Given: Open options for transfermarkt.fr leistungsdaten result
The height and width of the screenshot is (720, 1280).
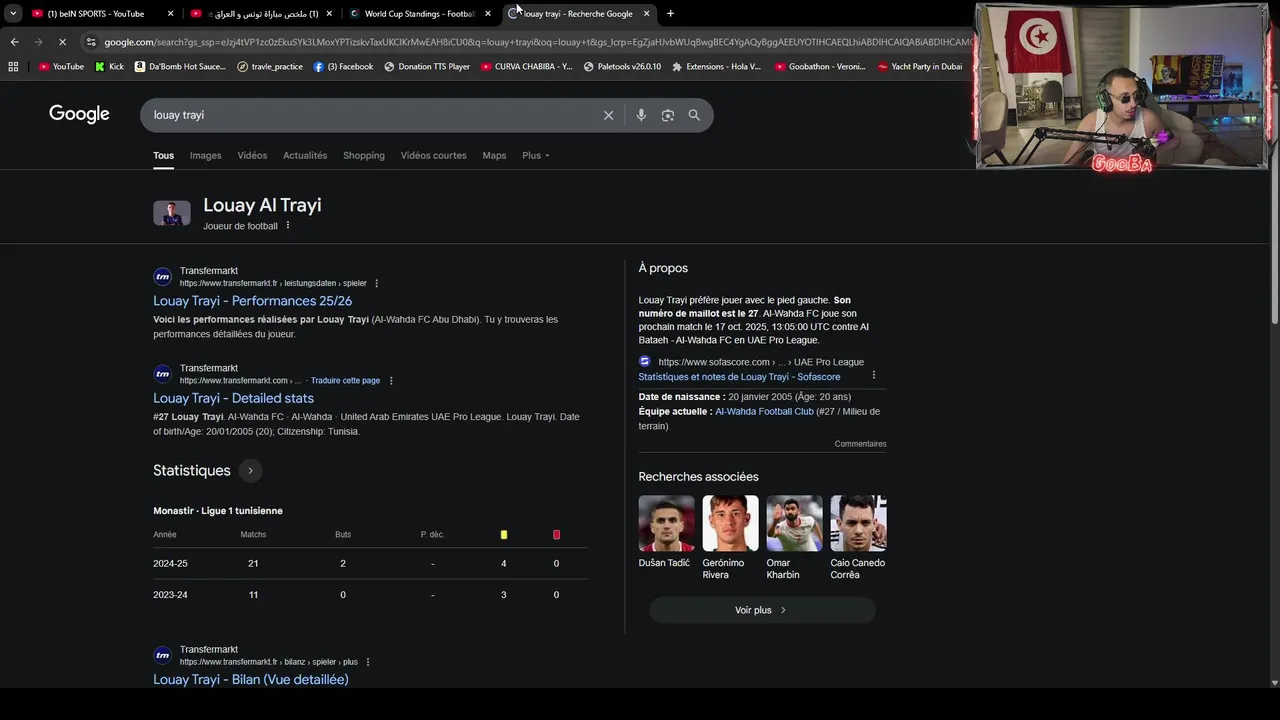Looking at the screenshot, I should pos(376,283).
